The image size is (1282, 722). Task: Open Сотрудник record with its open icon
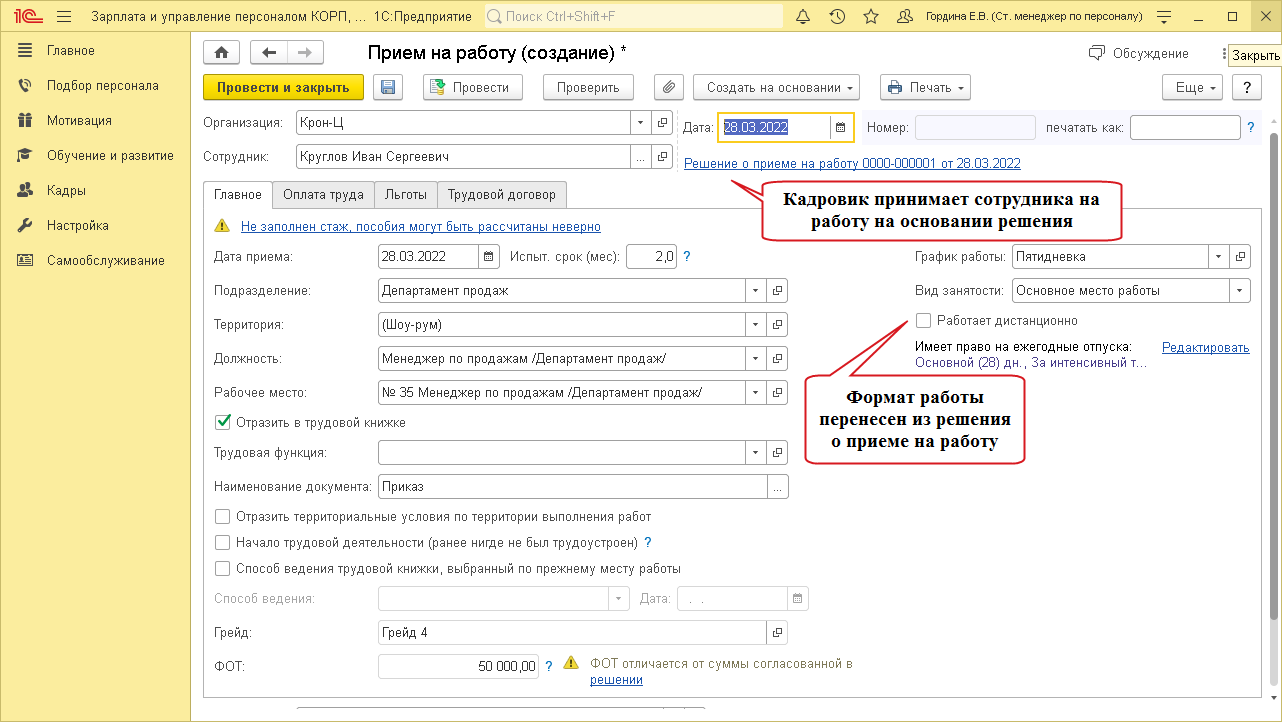pyautogui.click(x=662, y=157)
